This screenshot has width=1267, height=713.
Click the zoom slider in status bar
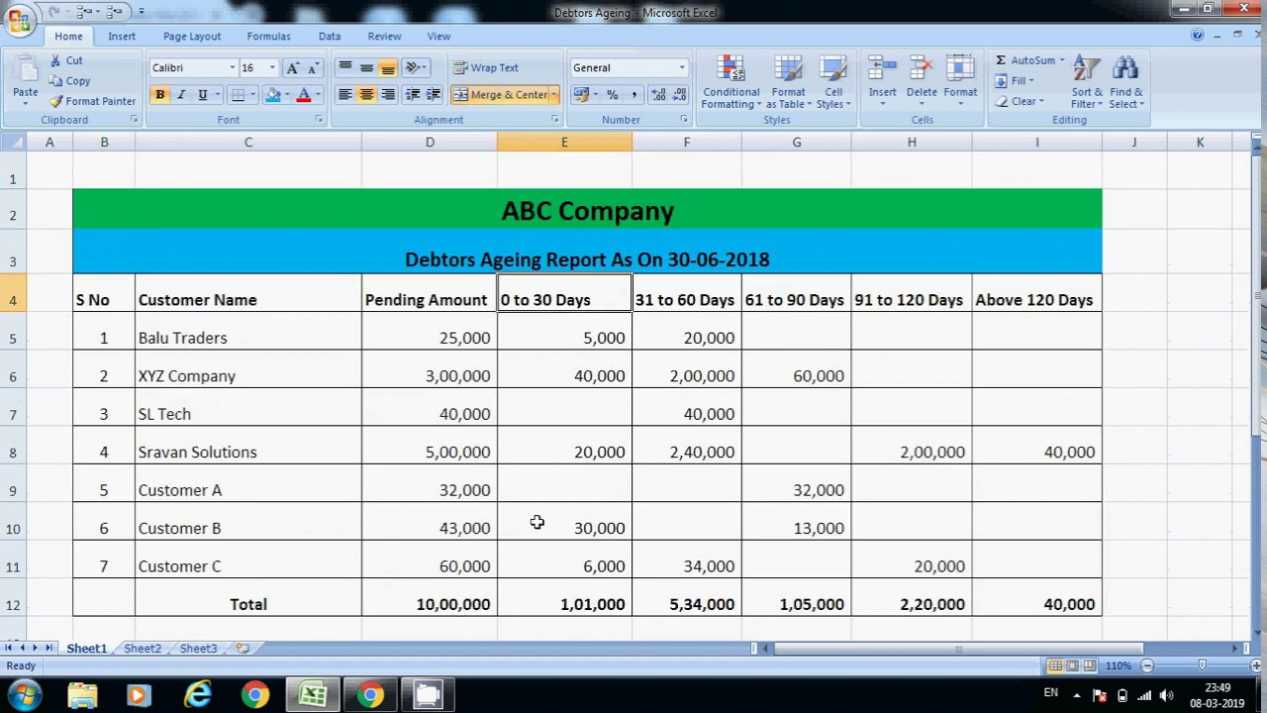1202,666
